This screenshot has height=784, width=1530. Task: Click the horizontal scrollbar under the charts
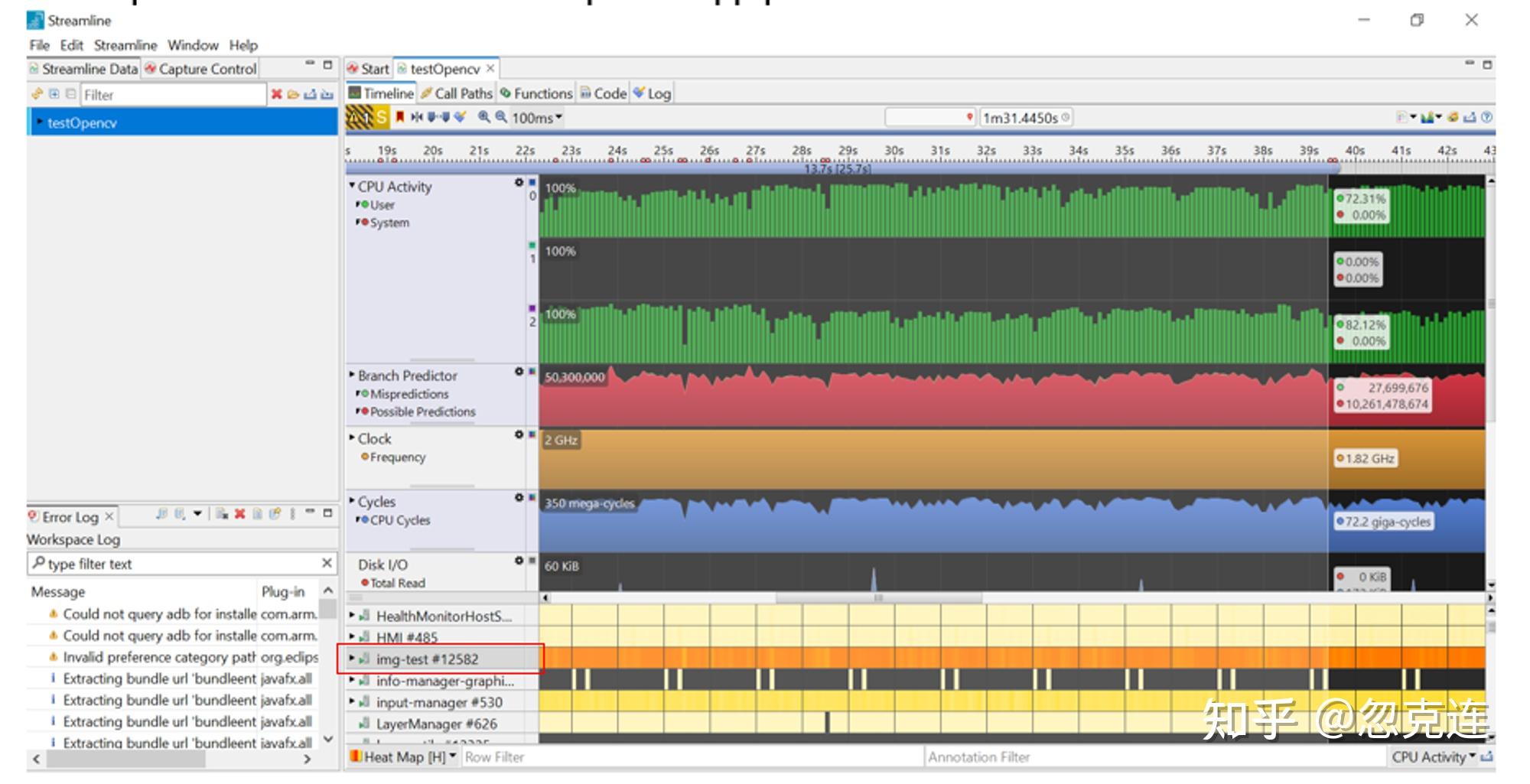click(878, 597)
